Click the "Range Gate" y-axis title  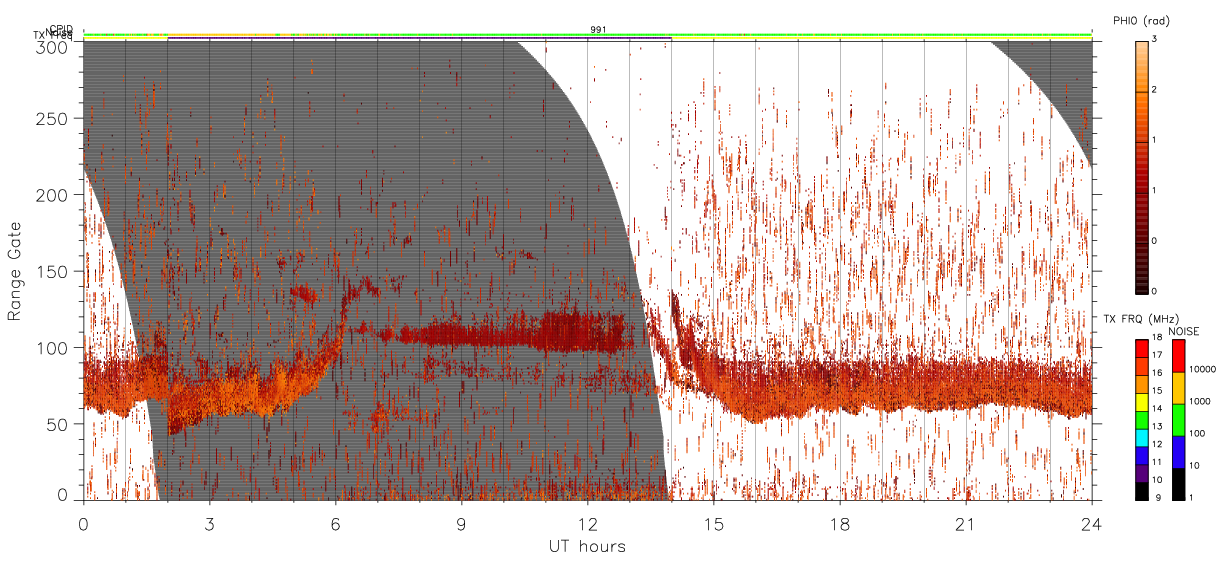pyautogui.click(x=15, y=271)
